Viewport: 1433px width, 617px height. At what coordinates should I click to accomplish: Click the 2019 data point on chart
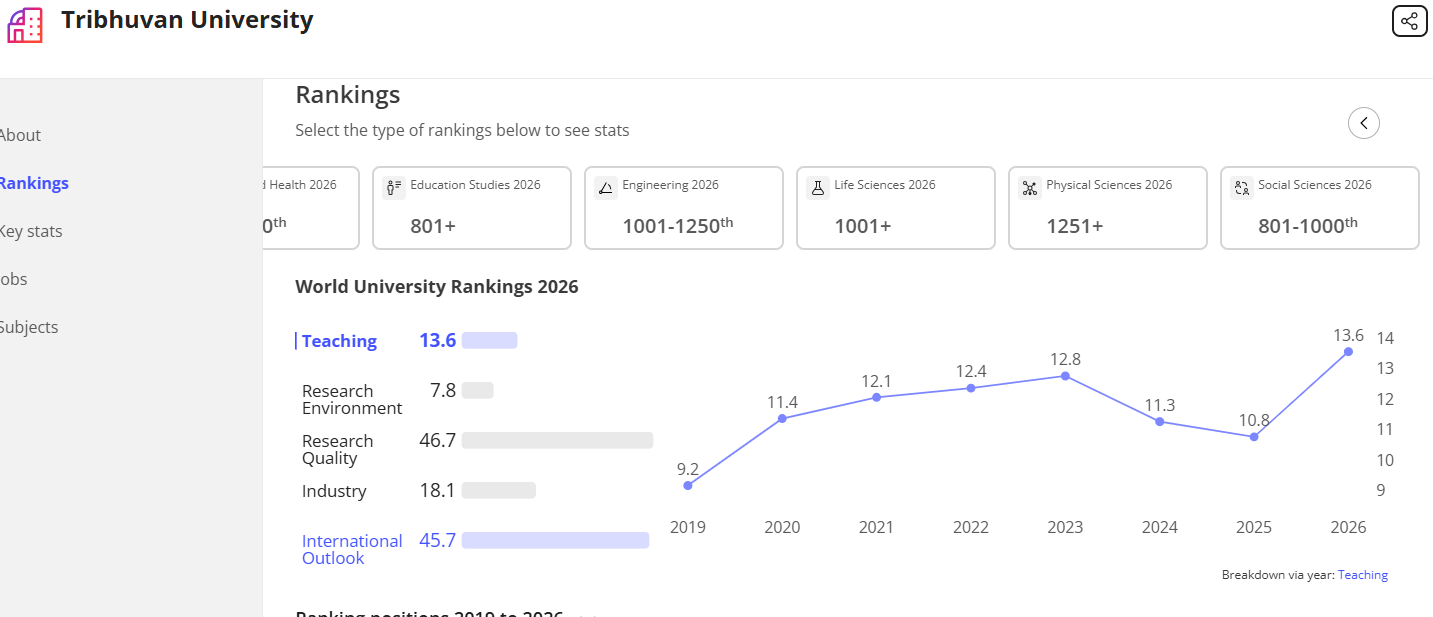click(688, 485)
